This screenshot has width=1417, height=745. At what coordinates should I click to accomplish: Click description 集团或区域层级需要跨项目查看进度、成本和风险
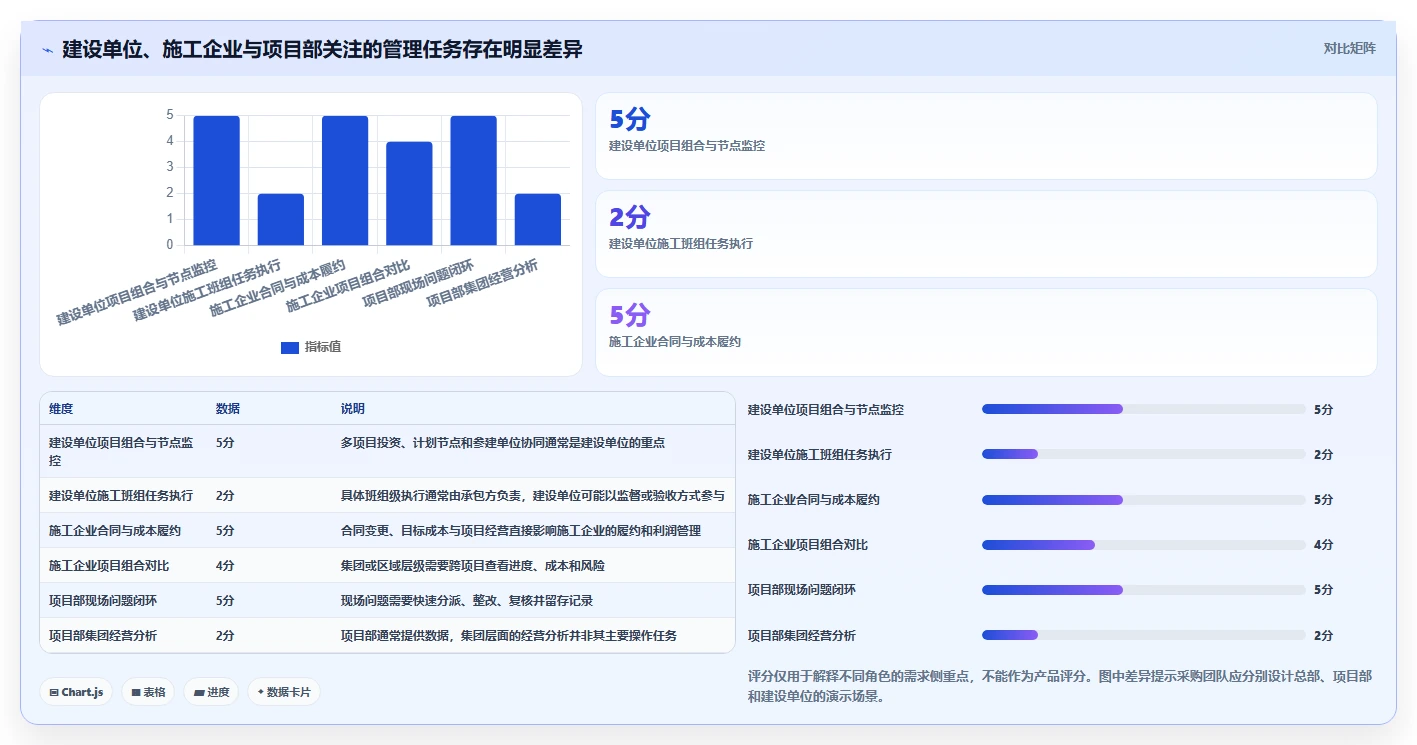pyautogui.click(x=473, y=565)
